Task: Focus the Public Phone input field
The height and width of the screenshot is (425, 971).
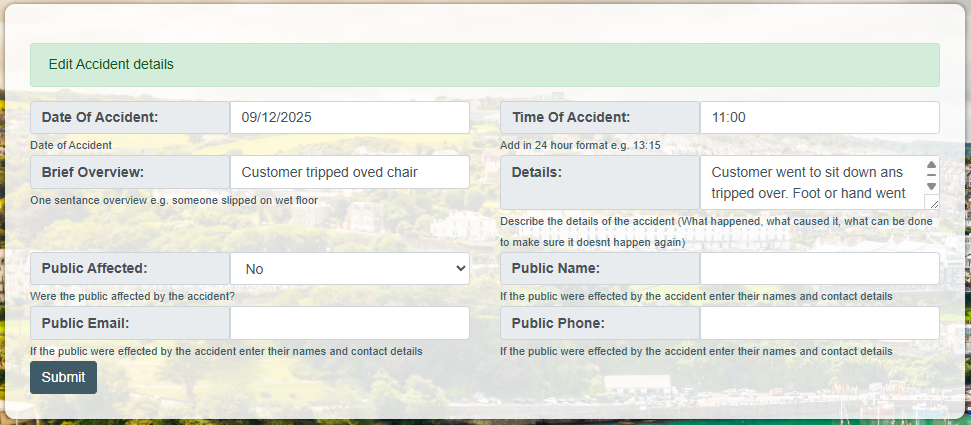Action: click(819, 323)
